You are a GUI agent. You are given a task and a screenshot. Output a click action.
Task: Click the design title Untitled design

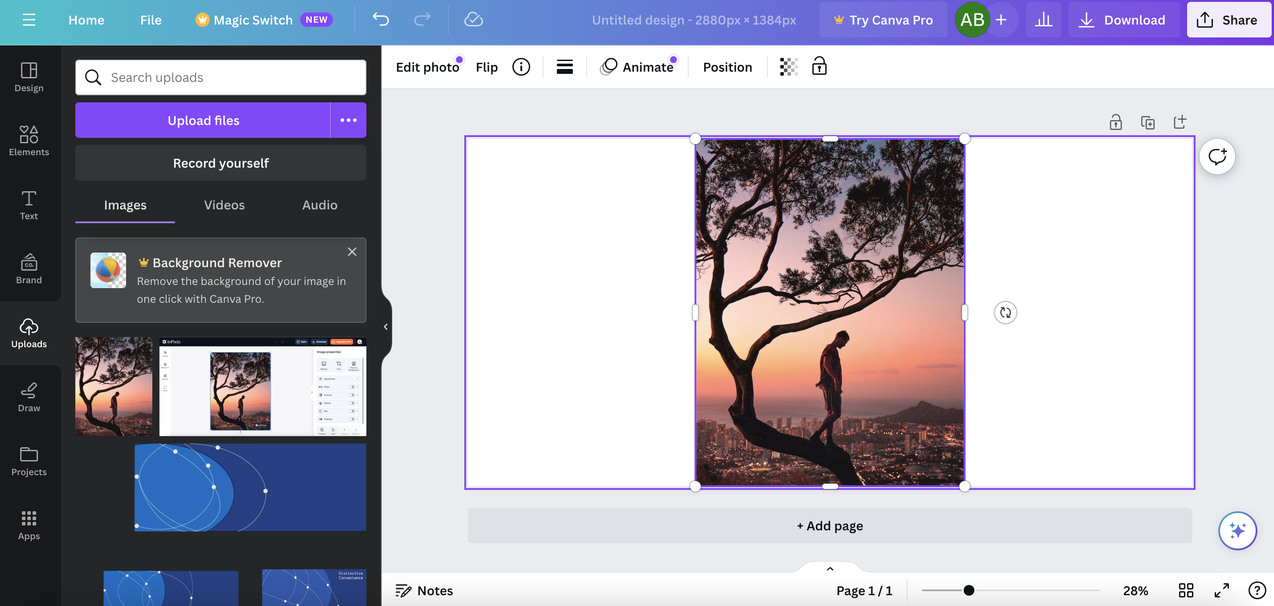point(694,20)
